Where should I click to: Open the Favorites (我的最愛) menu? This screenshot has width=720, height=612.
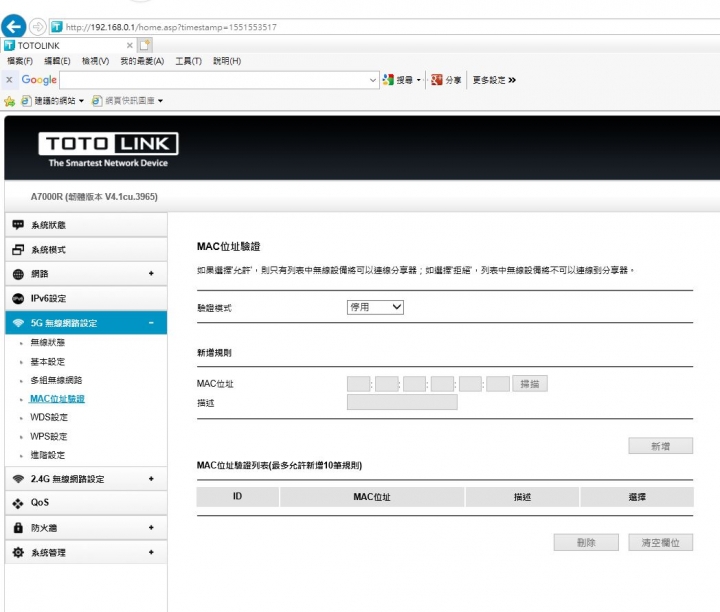142,61
